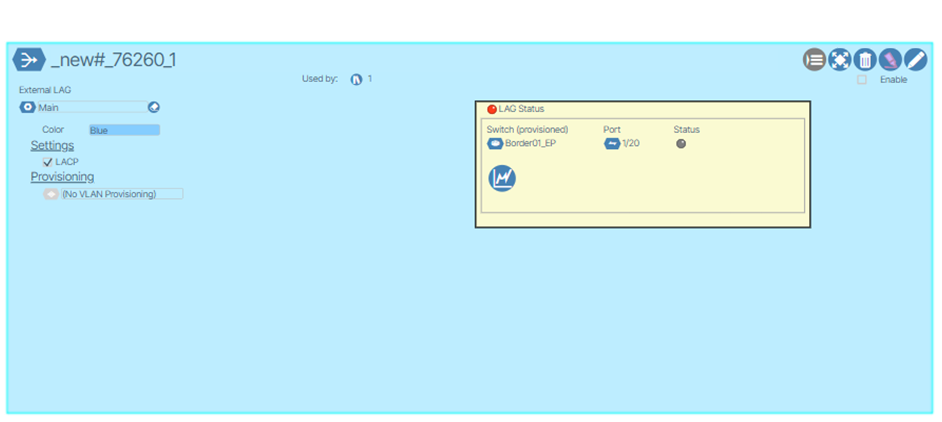Click the Blue color field
Screen dimensions: 942x422
pyautogui.click(x=124, y=130)
